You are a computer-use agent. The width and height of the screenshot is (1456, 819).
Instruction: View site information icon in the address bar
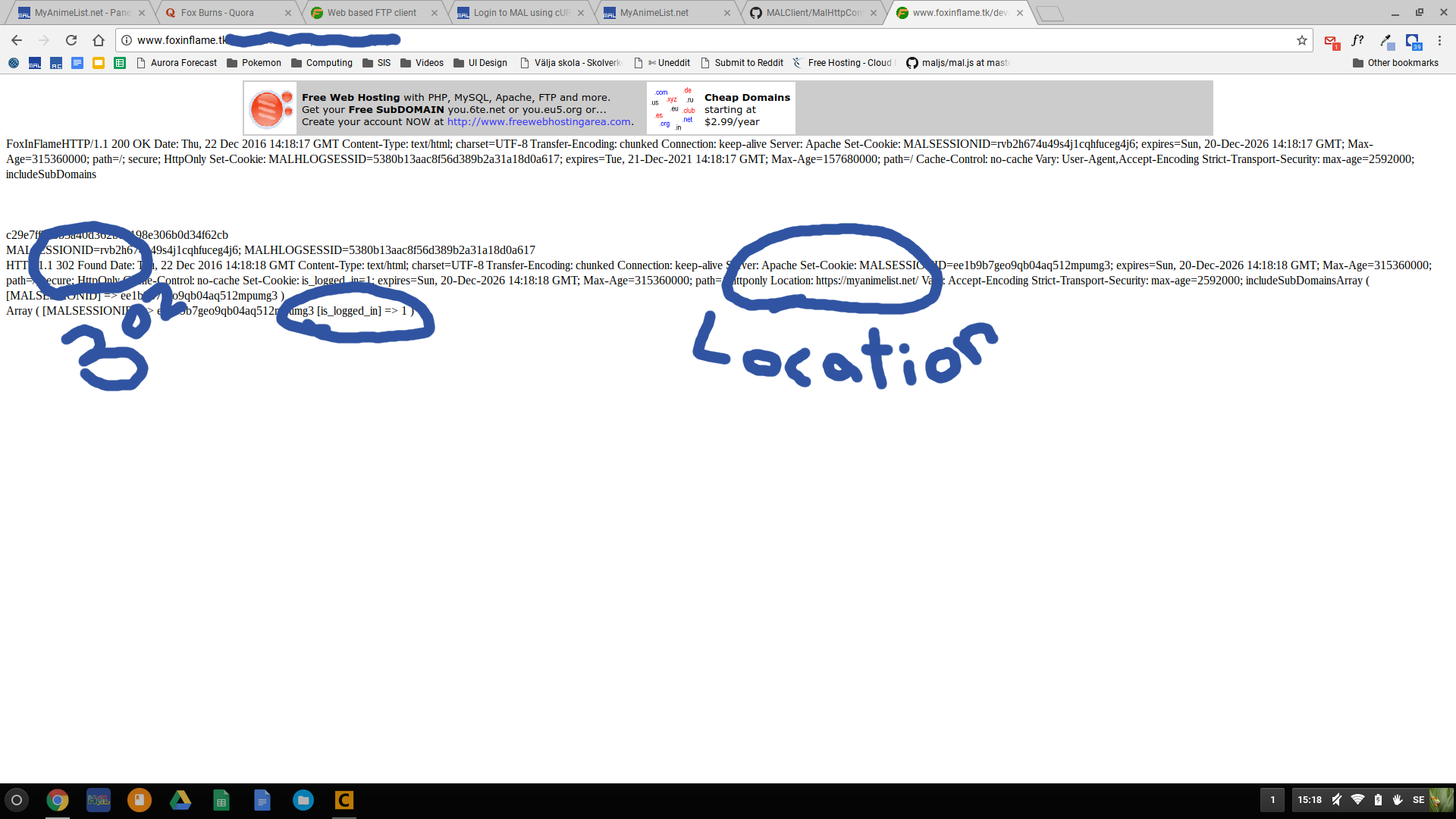127,40
